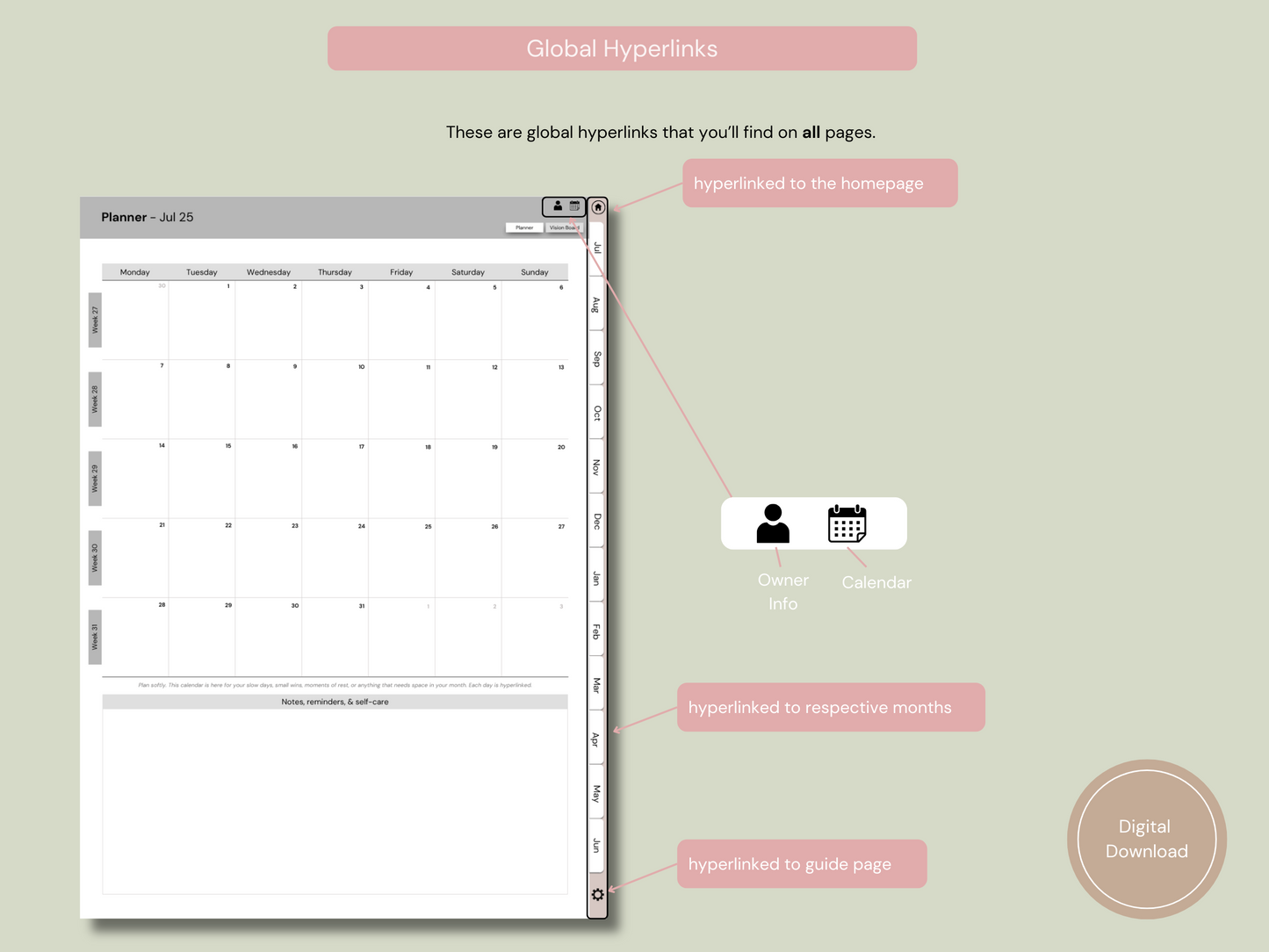Image resolution: width=1269 pixels, height=952 pixels.
Task: Select the Vision Board tab button
Action: pyautogui.click(x=565, y=227)
